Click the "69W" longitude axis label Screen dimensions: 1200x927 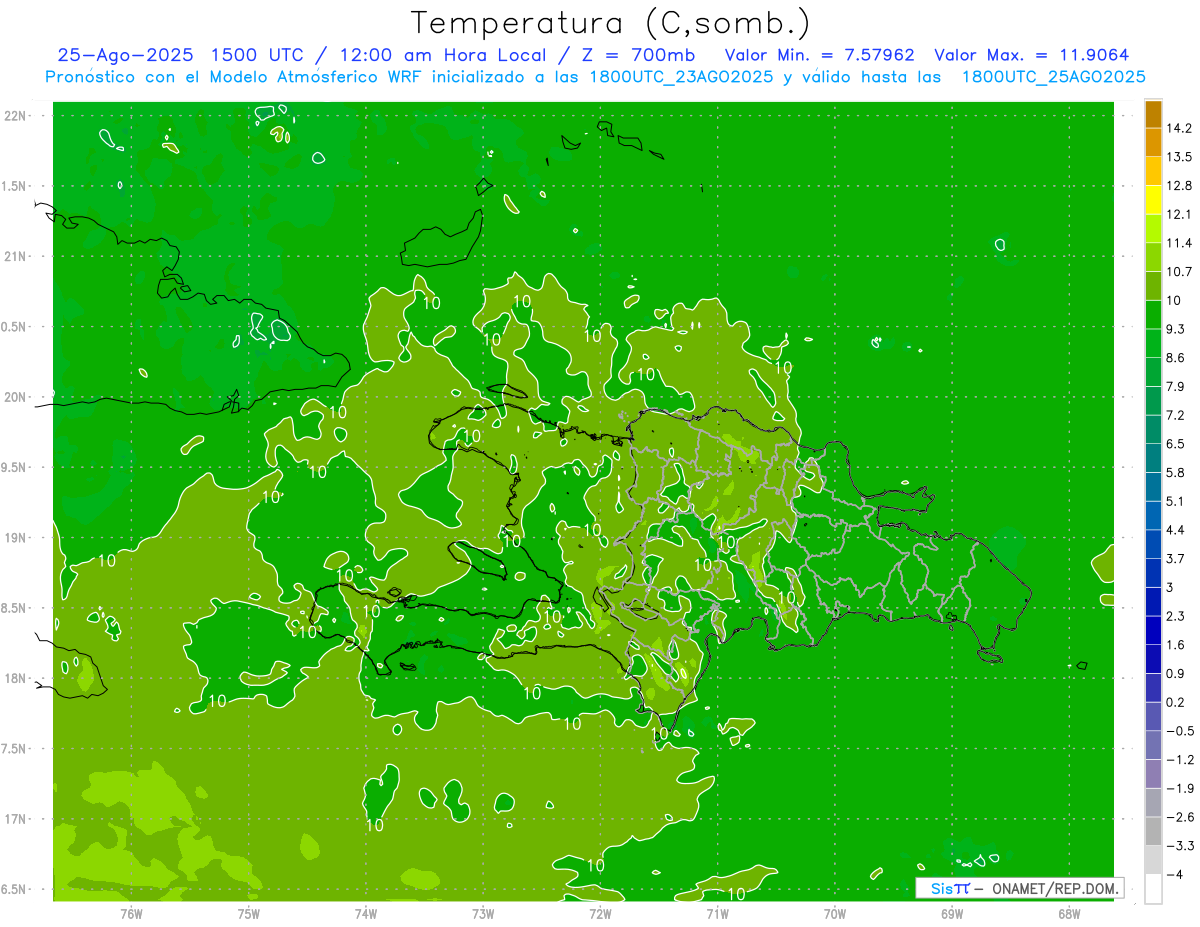tap(952, 914)
